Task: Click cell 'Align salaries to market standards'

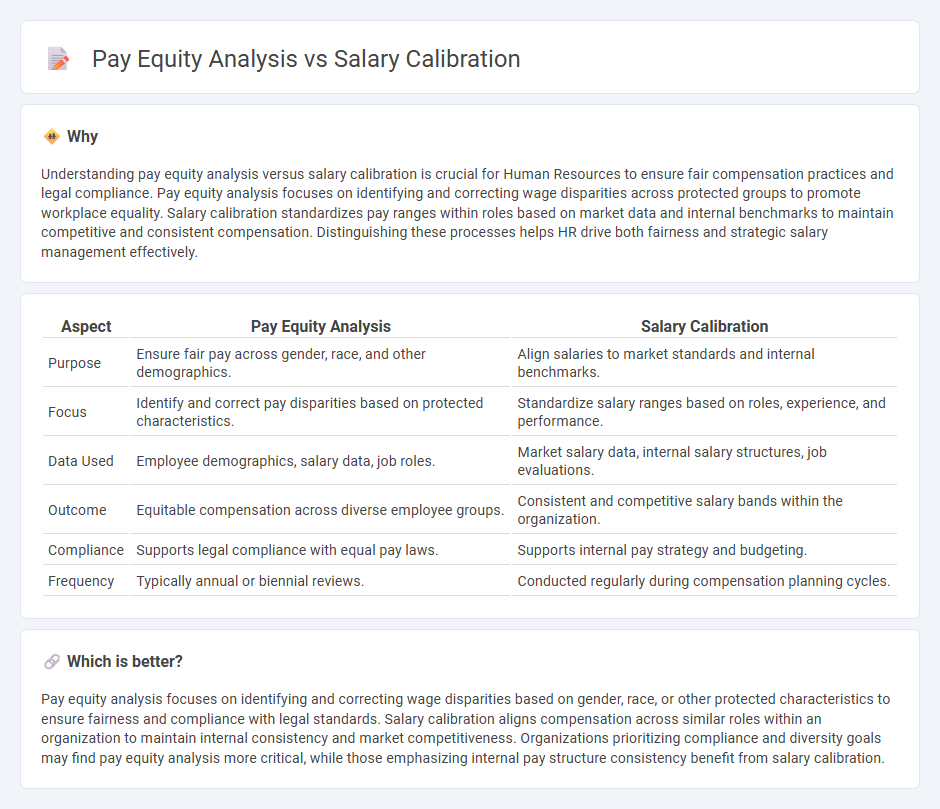Action: coord(704,363)
